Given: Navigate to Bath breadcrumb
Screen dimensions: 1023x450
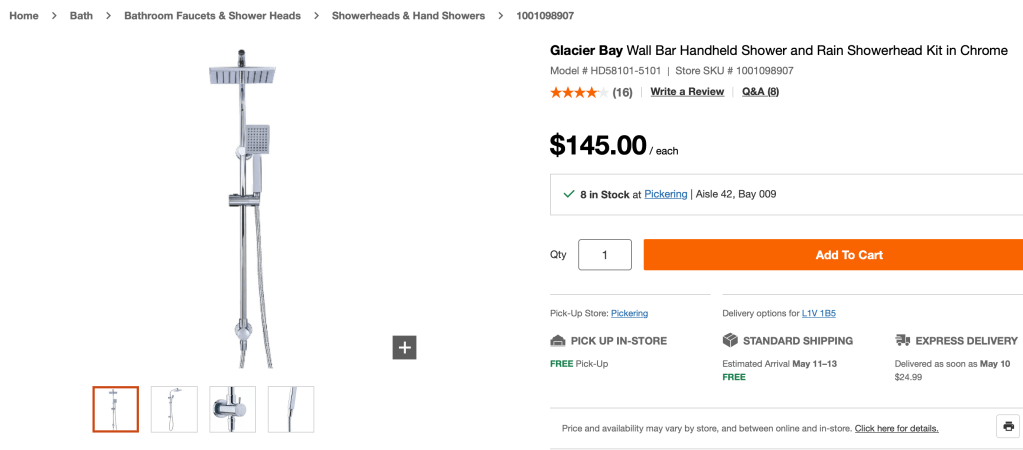Looking at the screenshot, I should tap(81, 16).
